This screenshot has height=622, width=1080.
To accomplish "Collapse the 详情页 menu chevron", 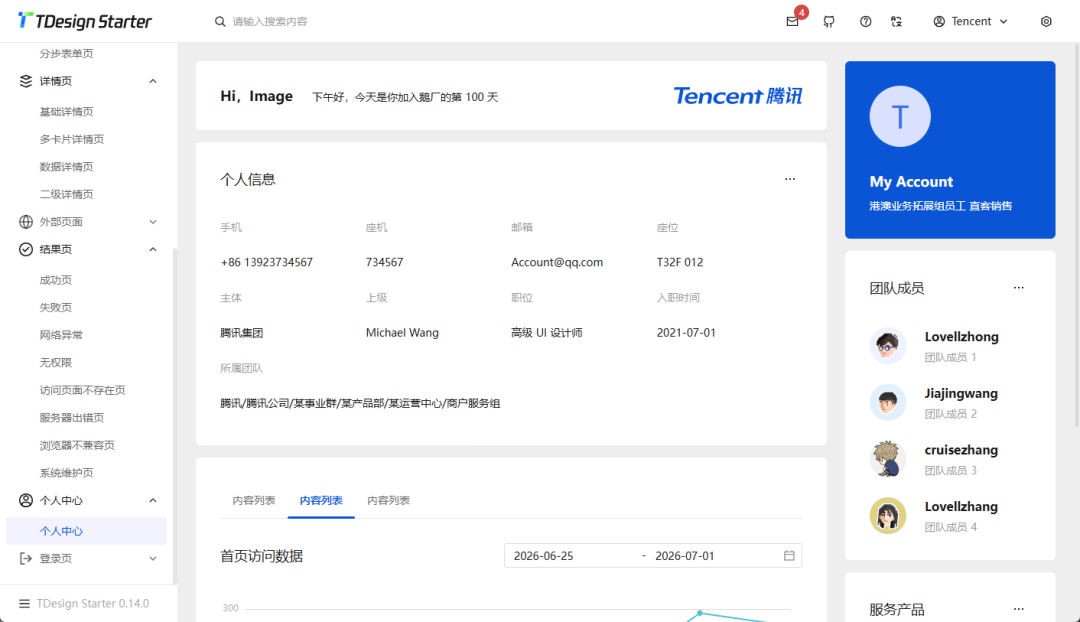I will point(153,81).
